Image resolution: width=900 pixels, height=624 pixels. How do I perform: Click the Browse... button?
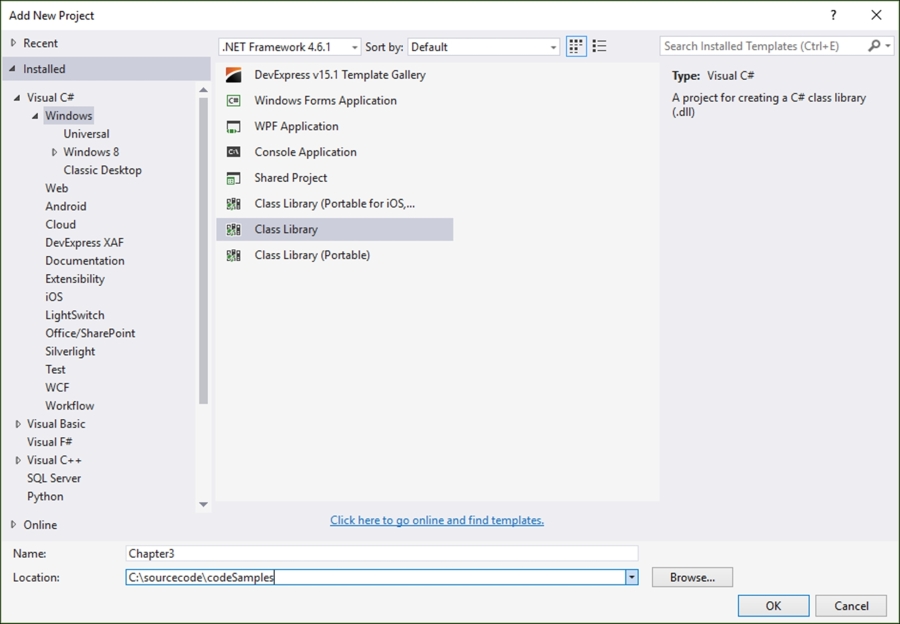pos(692,578)
